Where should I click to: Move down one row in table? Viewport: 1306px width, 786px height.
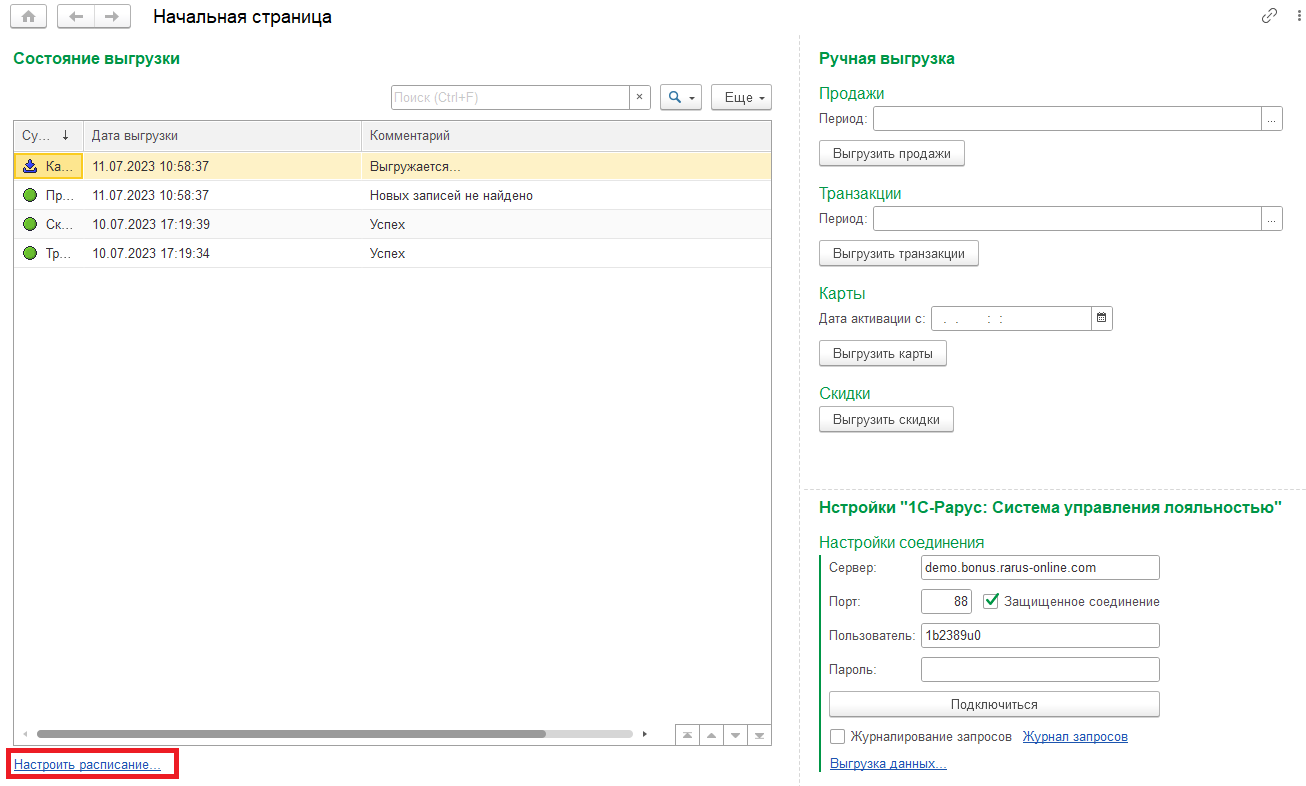[x=736, y=735]
